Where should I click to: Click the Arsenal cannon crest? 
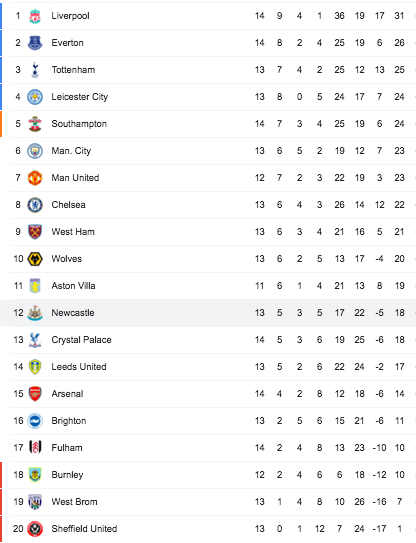click(x=35, y=394)
